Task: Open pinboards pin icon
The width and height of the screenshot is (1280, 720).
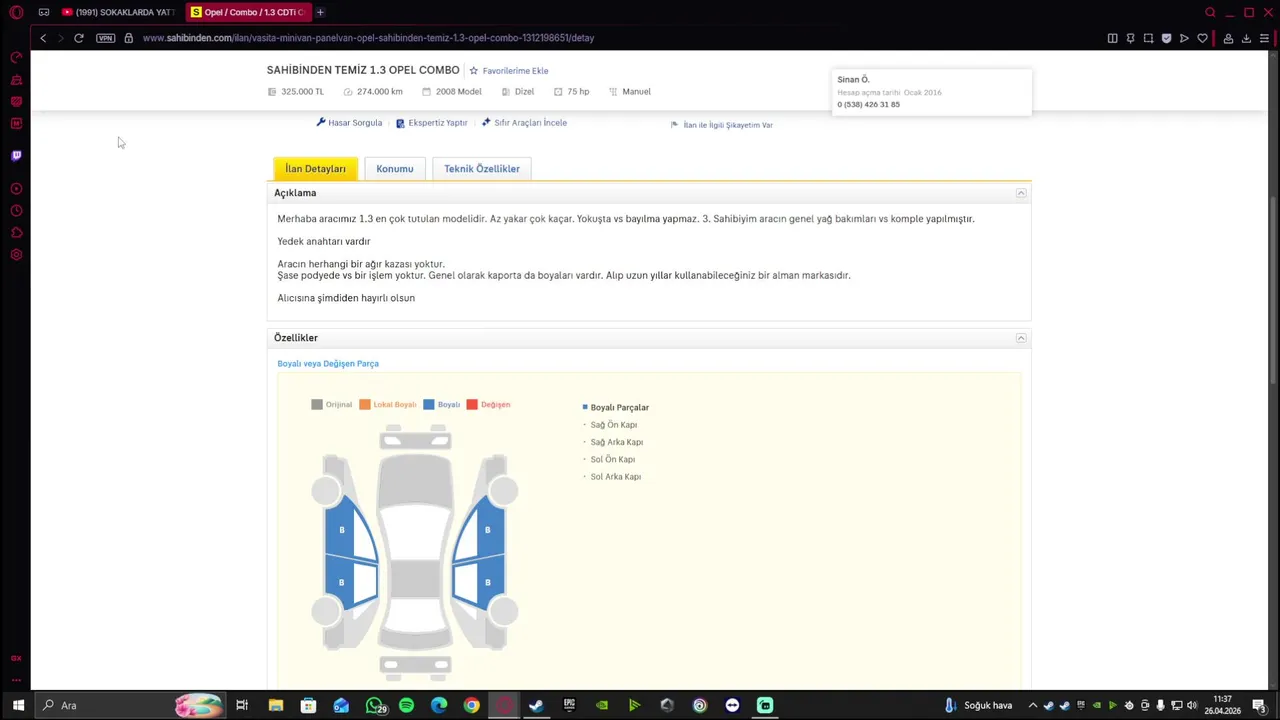Action: pyautogui.click(x=1130, y=38)
